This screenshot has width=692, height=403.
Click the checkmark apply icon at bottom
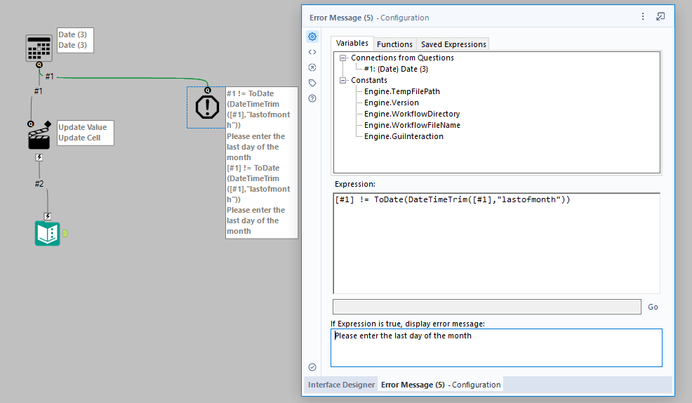click(x=312, y=367)
